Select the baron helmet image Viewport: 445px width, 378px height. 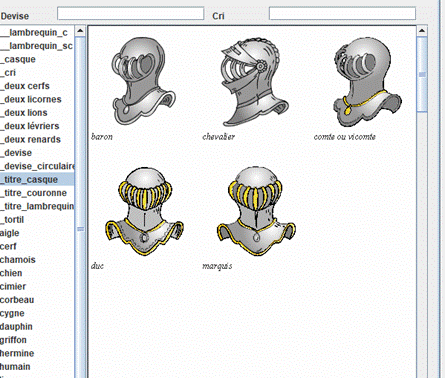point(144,80)
